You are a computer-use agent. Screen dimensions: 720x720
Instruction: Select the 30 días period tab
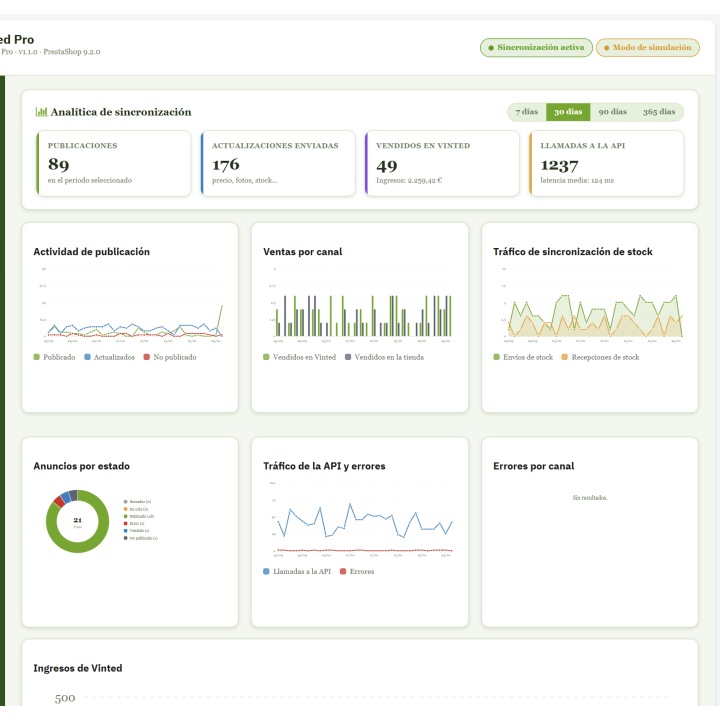[568, 112]
